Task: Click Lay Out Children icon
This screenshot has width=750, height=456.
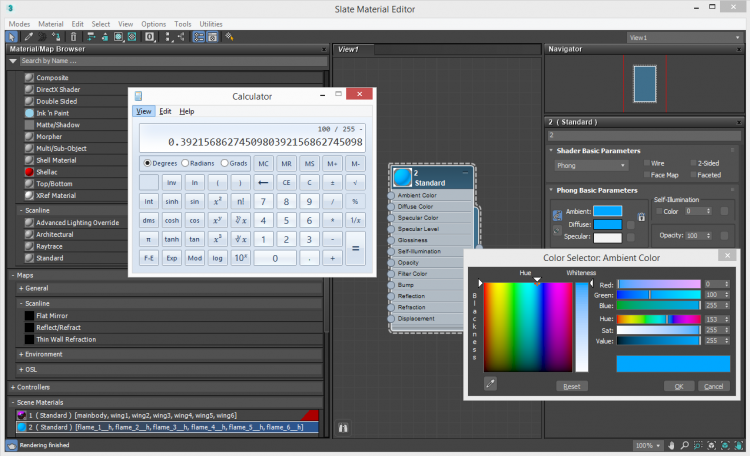Action: [x=181, y=37]
